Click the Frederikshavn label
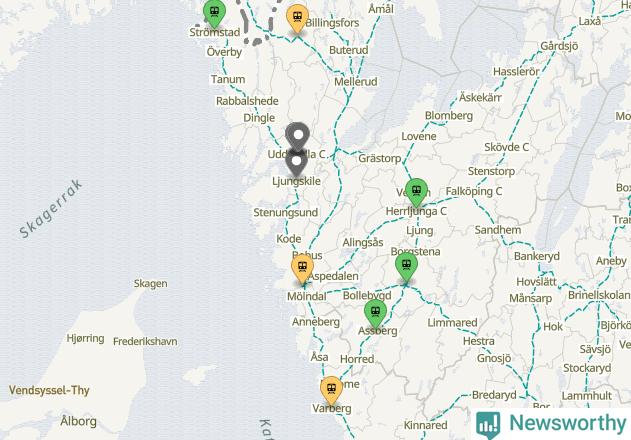 tap(145, 342)
